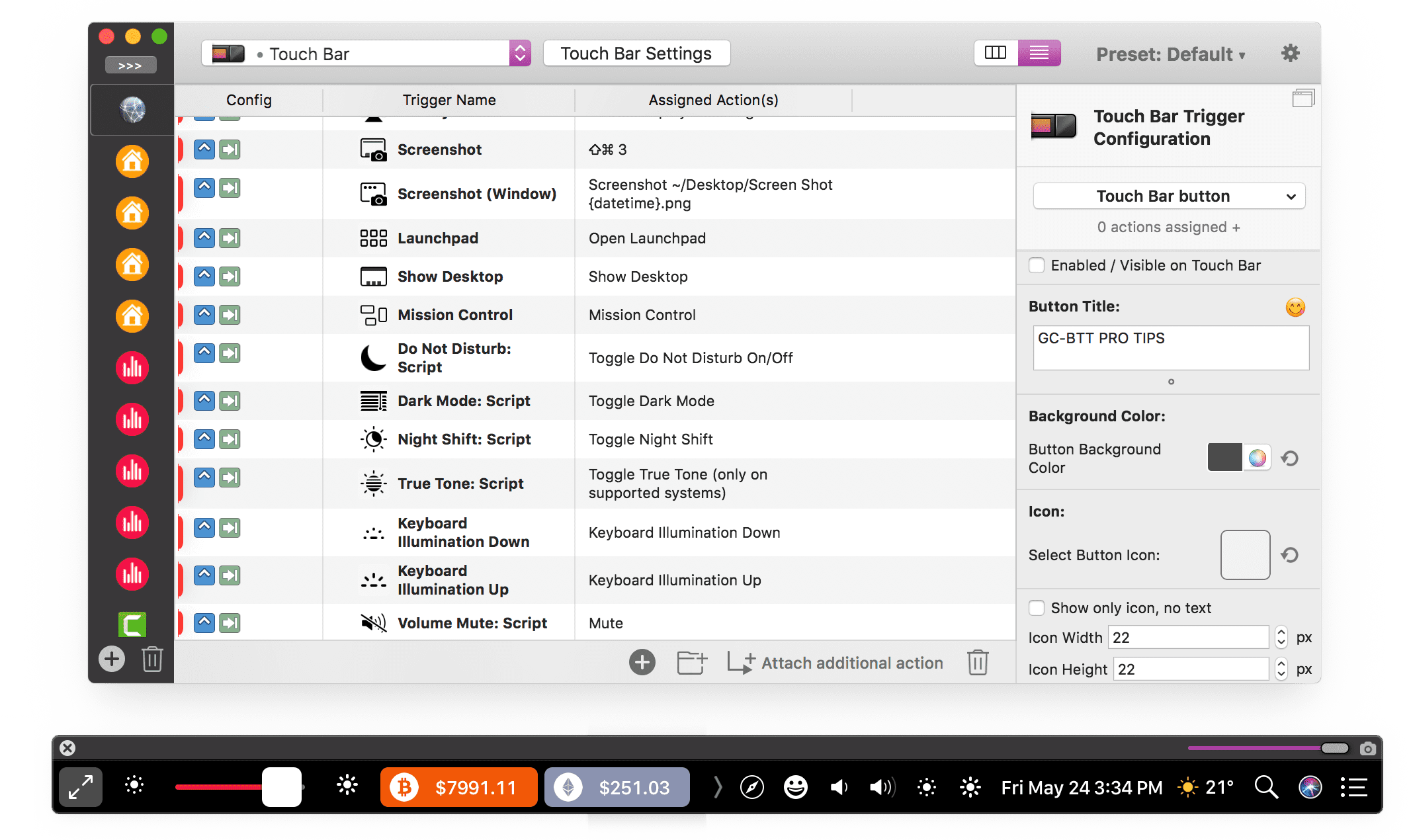Click the camera icon on the Touch Bar simulator
The width and height of the screenshot is (1411, 840).
(x=1368, y=748)
